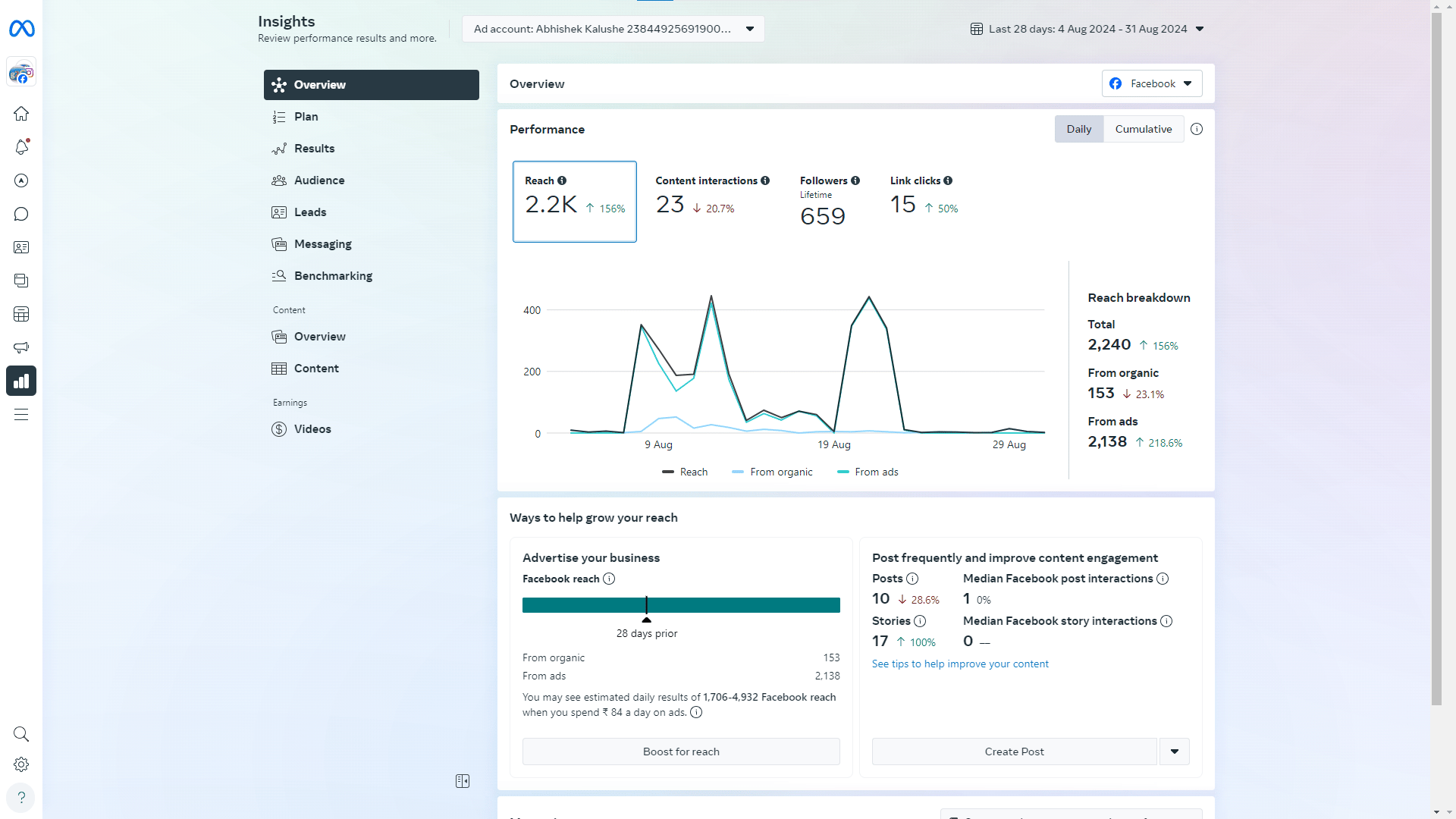The image size is (1456, 819).
Task: Click the Create Post button
Action: 1015,752
